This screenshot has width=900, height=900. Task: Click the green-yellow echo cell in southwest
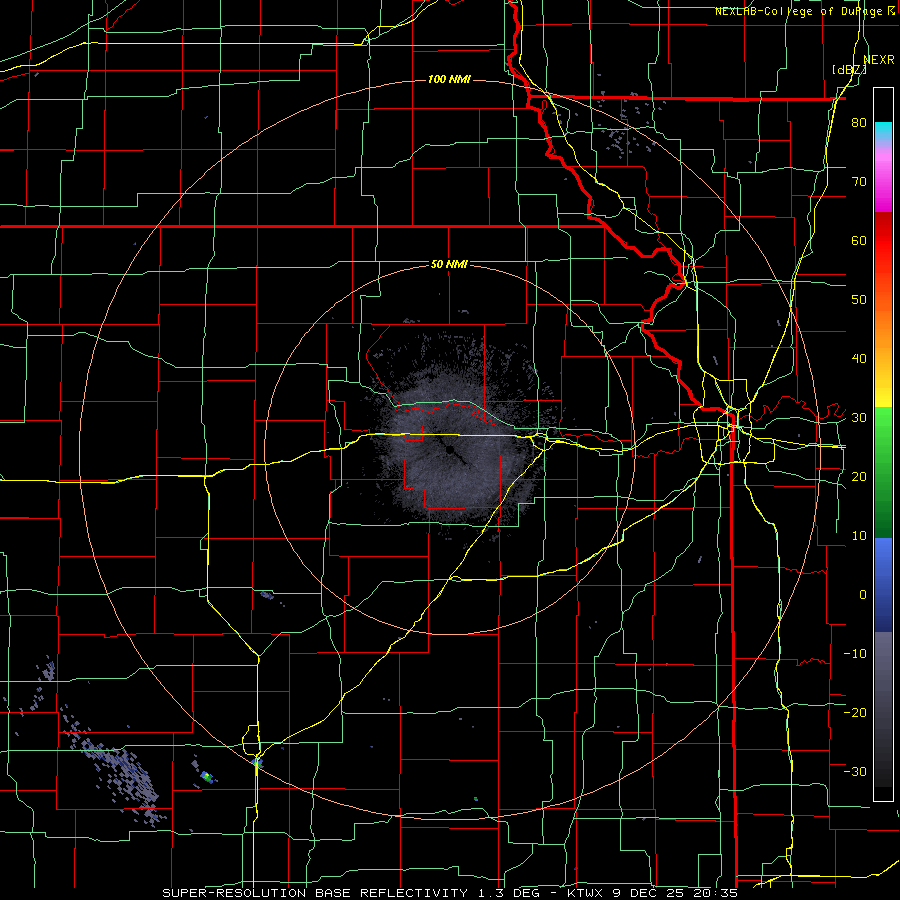[x=207, y=777]
